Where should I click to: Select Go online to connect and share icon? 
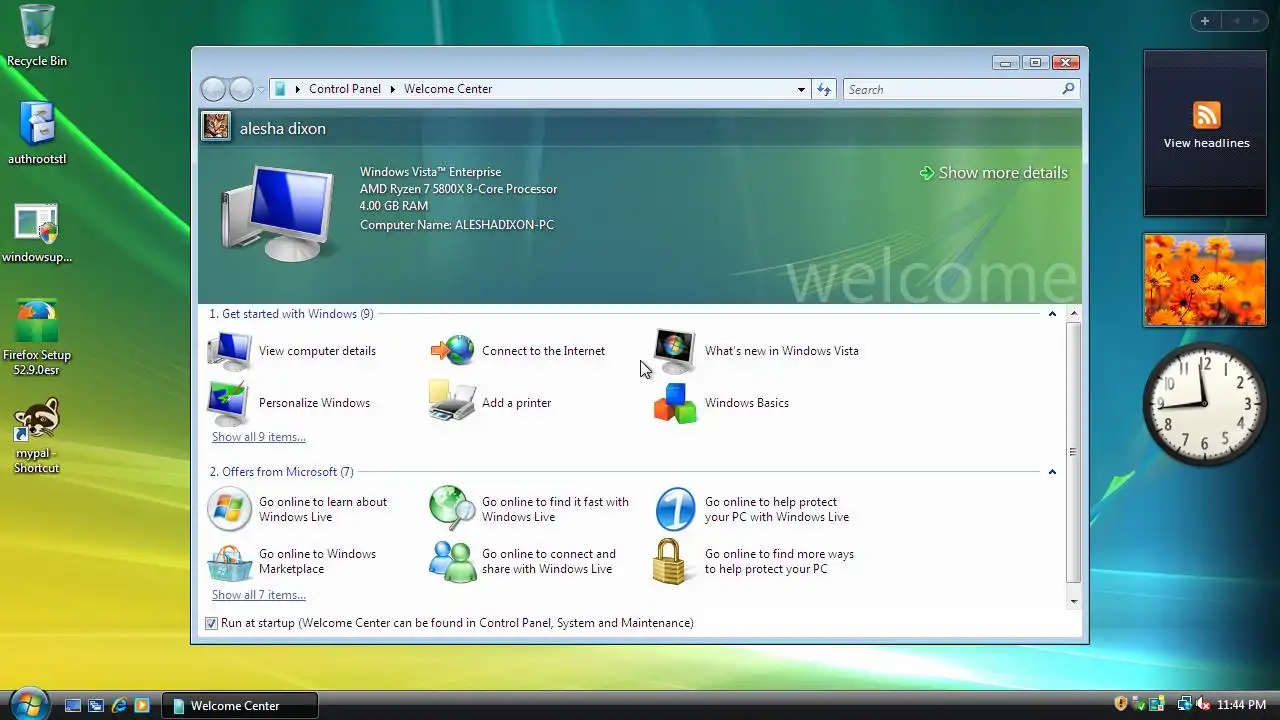coord(452,561)
